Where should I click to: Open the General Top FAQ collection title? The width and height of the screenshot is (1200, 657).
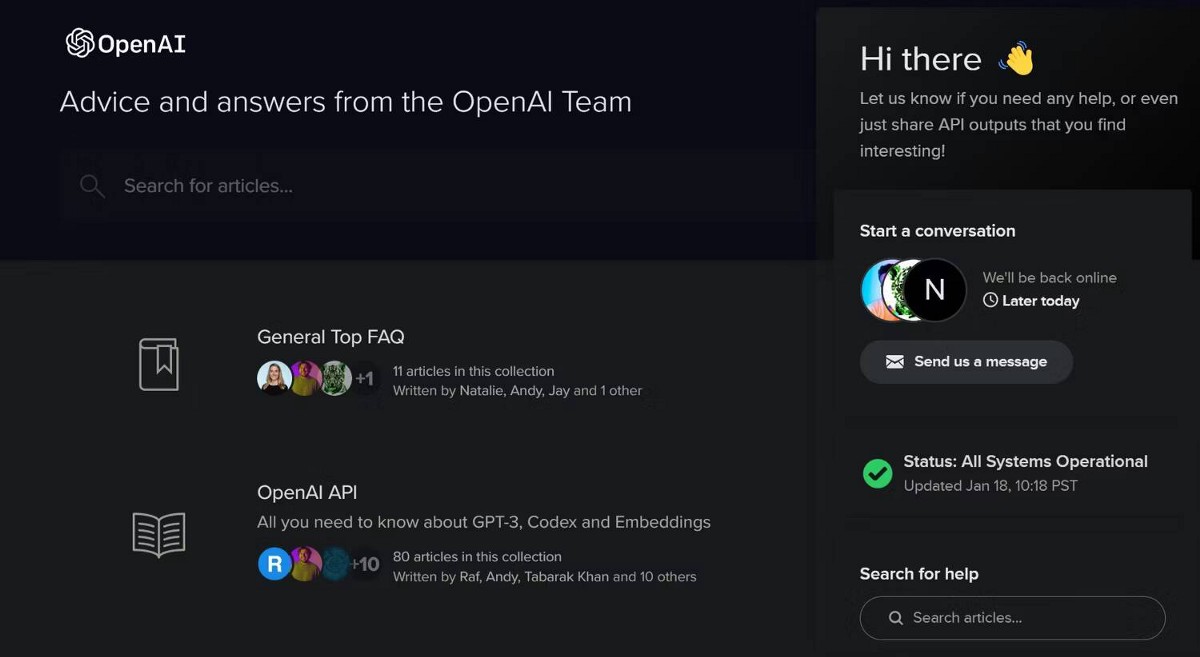331,337
